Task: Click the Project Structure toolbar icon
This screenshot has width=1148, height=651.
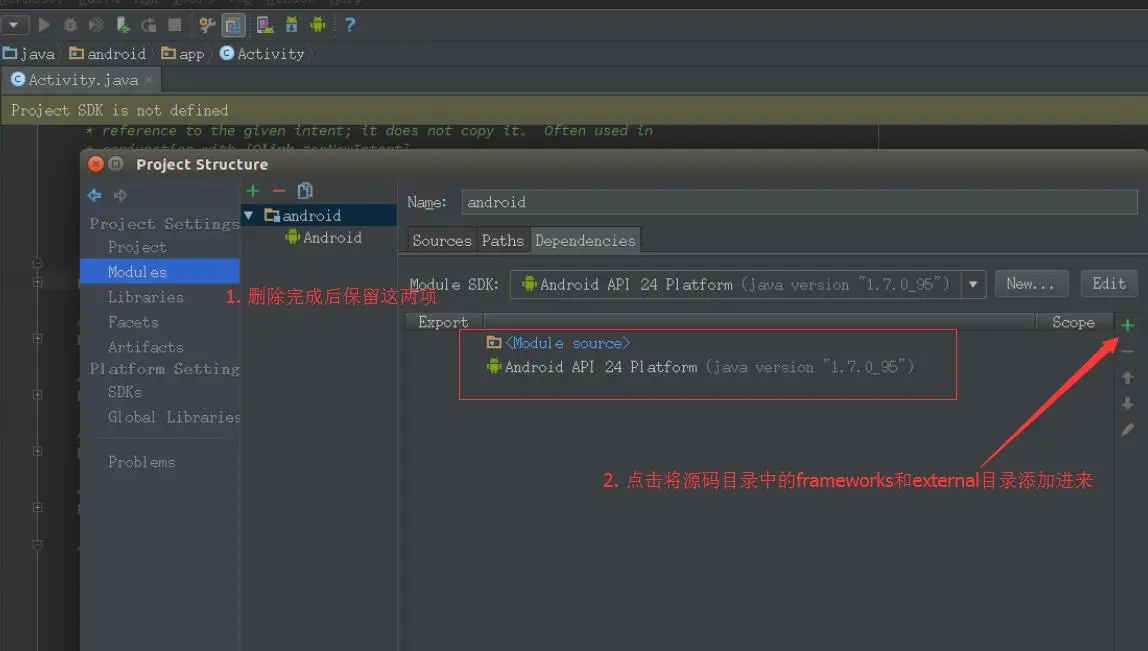Action: pos(234,25)
